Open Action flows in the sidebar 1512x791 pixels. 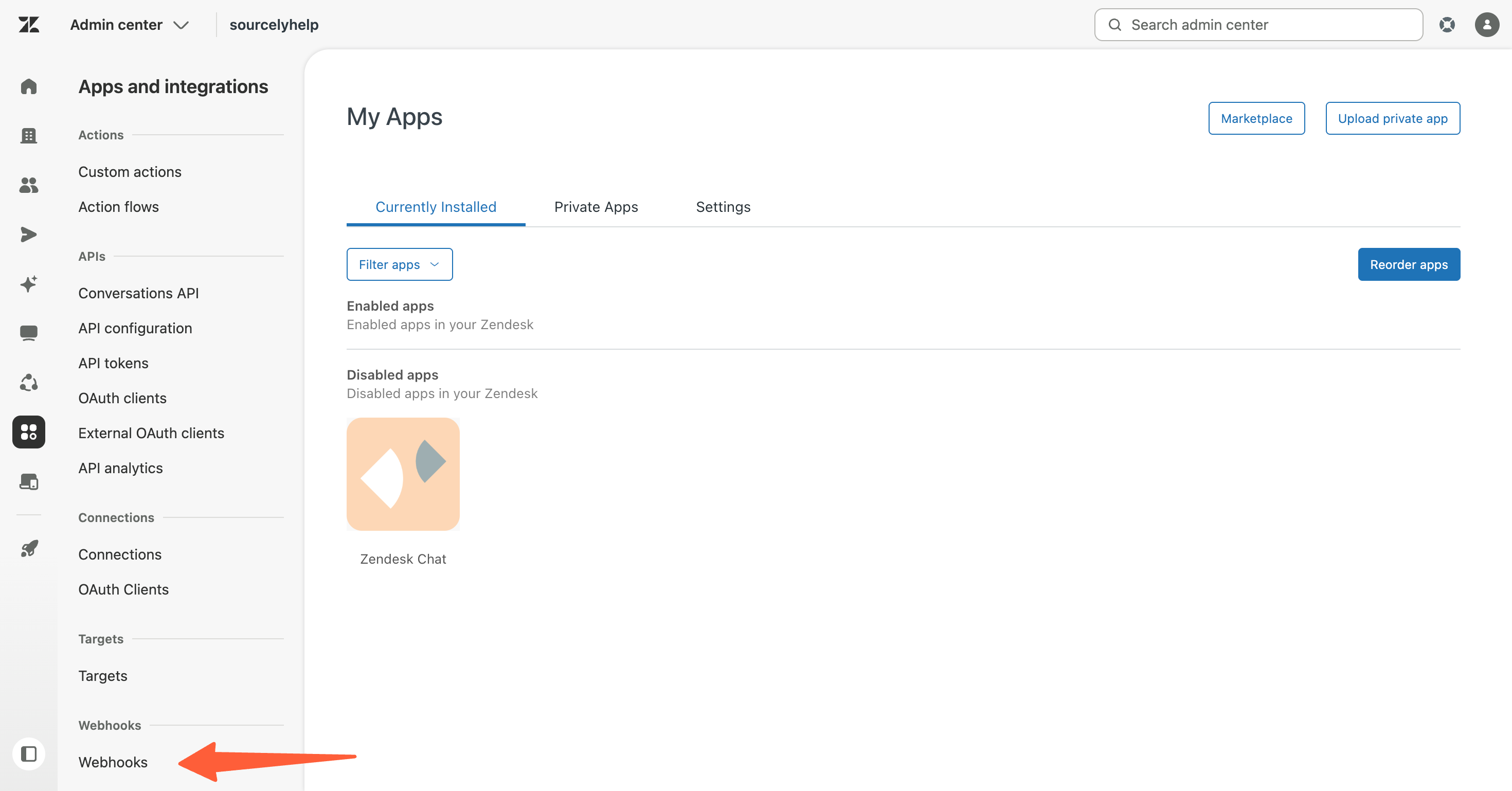pyautogui.click(x=119, y=207)
